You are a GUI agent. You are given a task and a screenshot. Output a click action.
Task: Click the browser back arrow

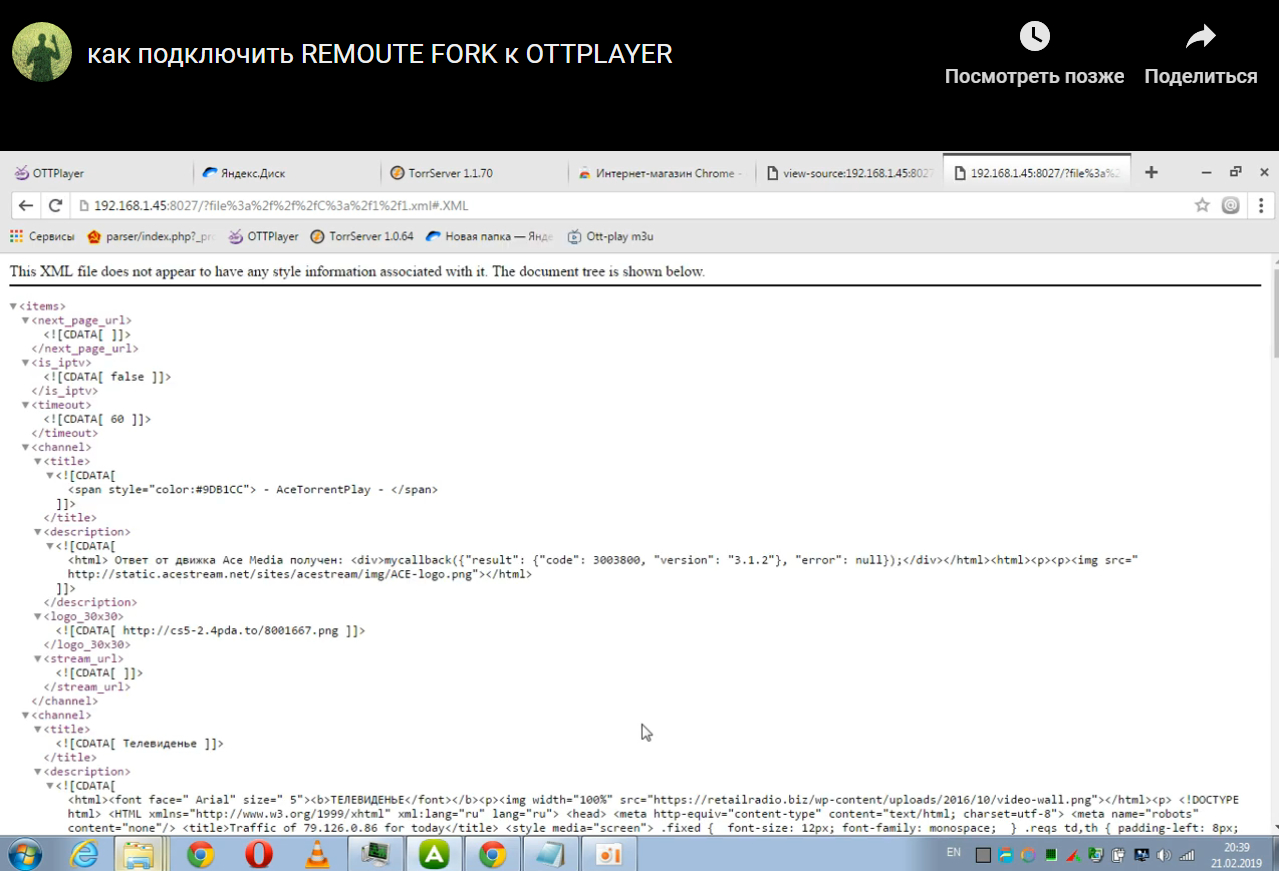(26, 206)
